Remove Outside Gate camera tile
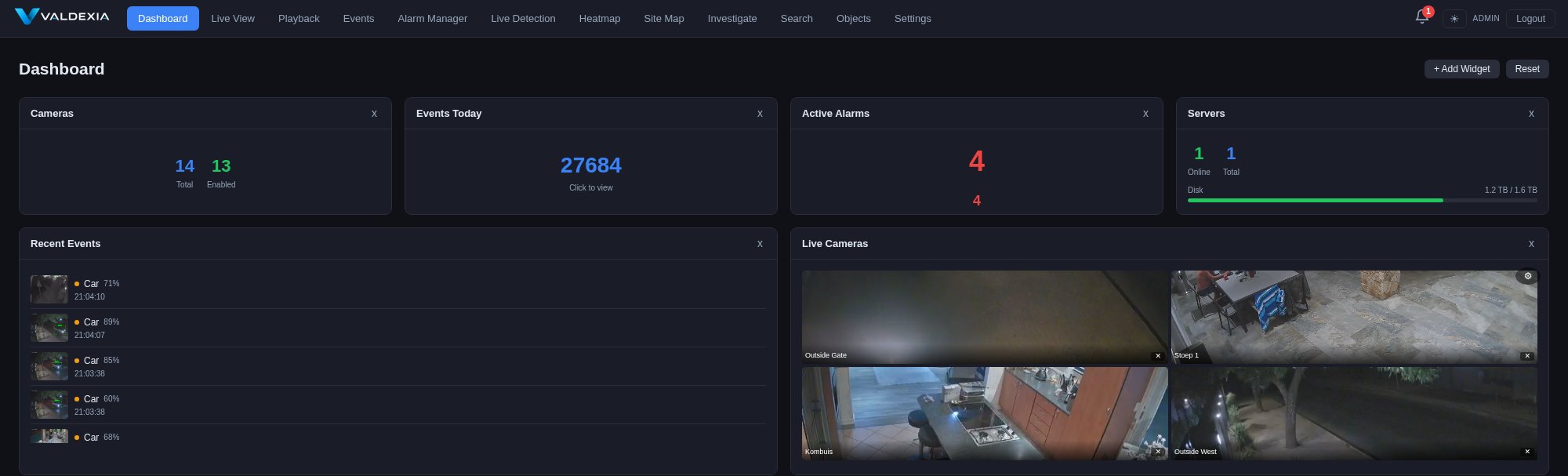The height and width of the screenshot is (476, 1568). (1158, 356)
